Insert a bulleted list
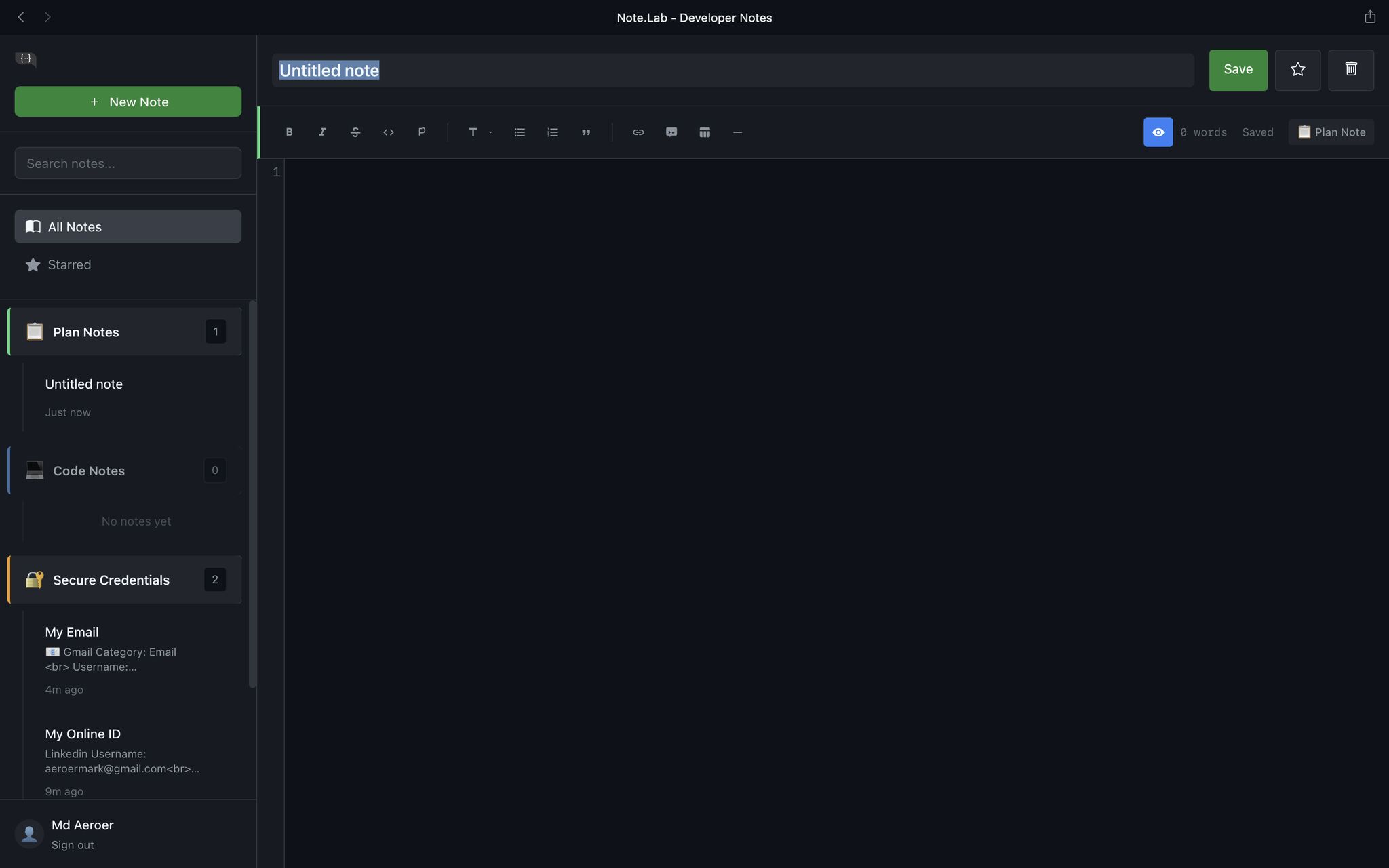The height and width of the screenshot is (868, 1389). click(x=520, y=132)
